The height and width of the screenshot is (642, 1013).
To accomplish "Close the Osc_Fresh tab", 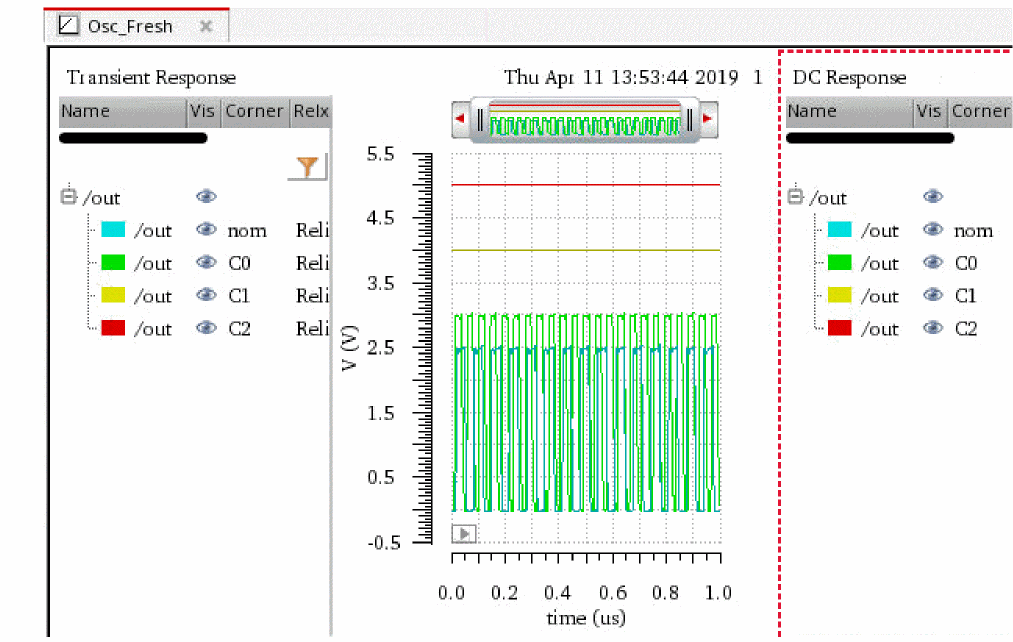I will coord(206,26).
